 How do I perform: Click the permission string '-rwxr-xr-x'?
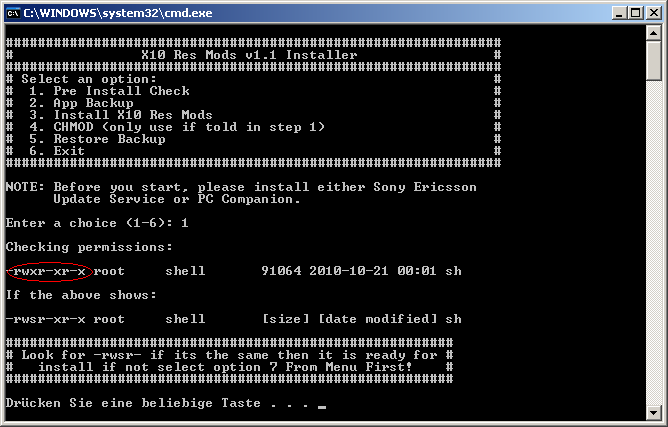[x=46, y=271]
